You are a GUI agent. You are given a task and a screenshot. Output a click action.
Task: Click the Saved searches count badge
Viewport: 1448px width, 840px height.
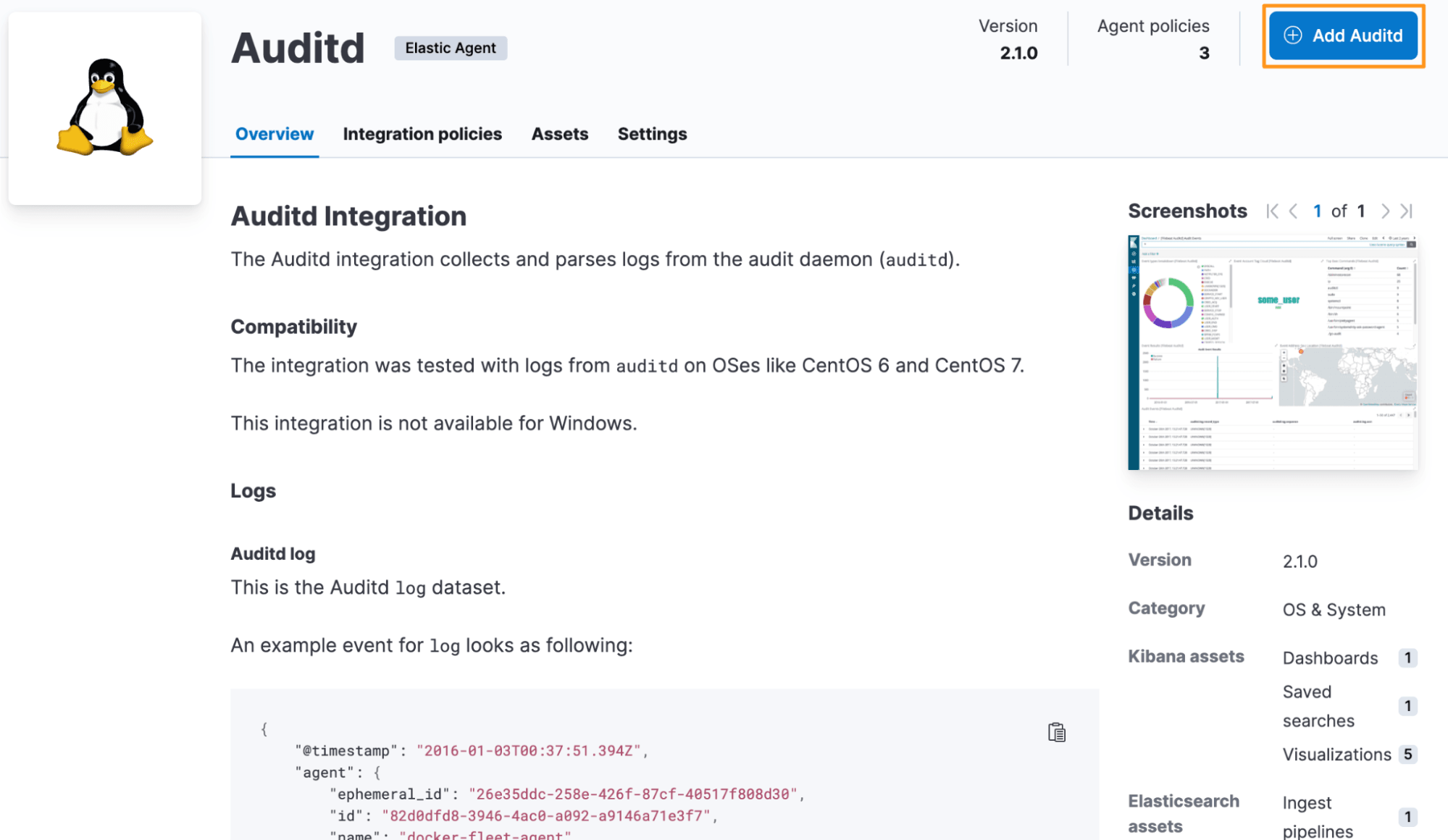1407,706
